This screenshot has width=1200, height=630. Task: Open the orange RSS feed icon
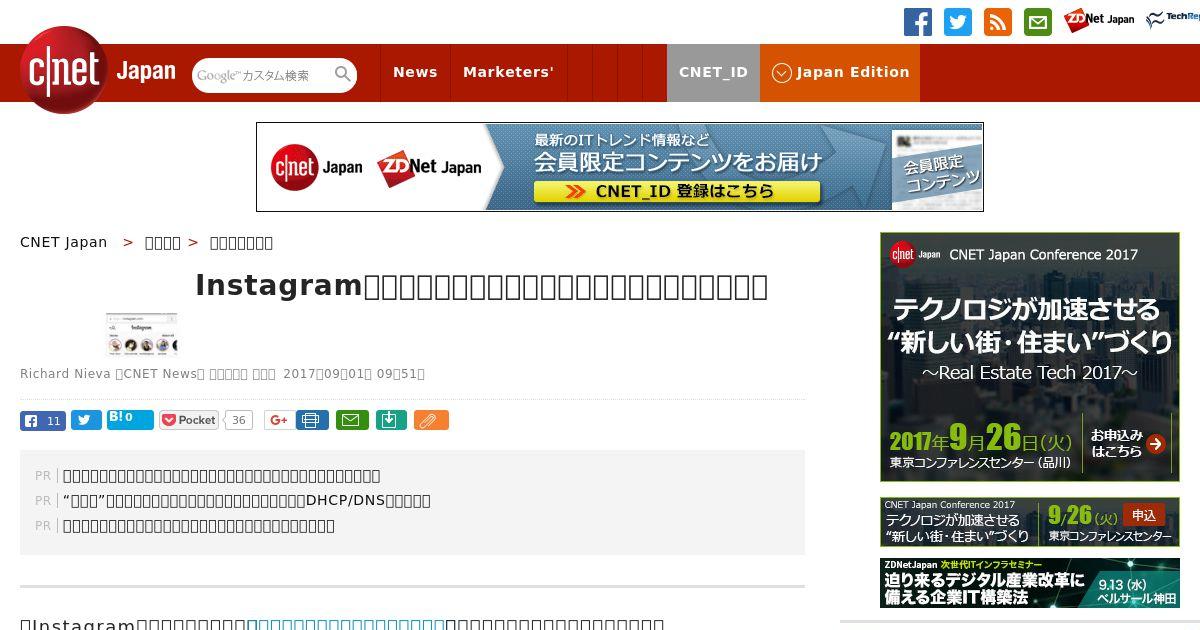998,22
